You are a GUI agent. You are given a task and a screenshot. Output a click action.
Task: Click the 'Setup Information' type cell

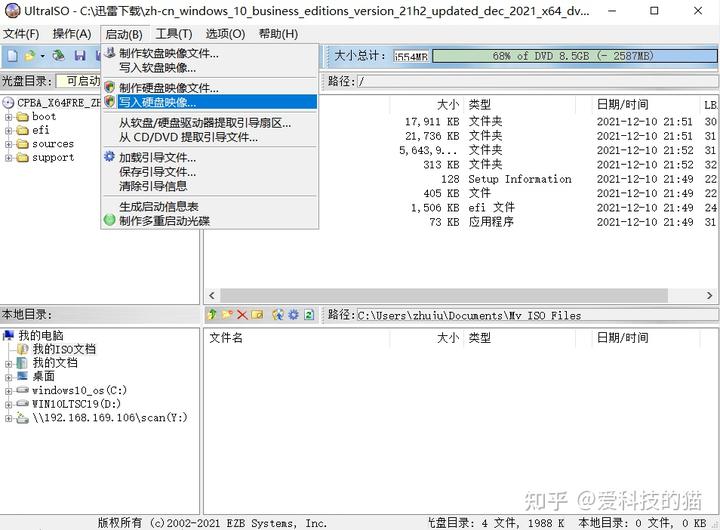click(520, 179)
